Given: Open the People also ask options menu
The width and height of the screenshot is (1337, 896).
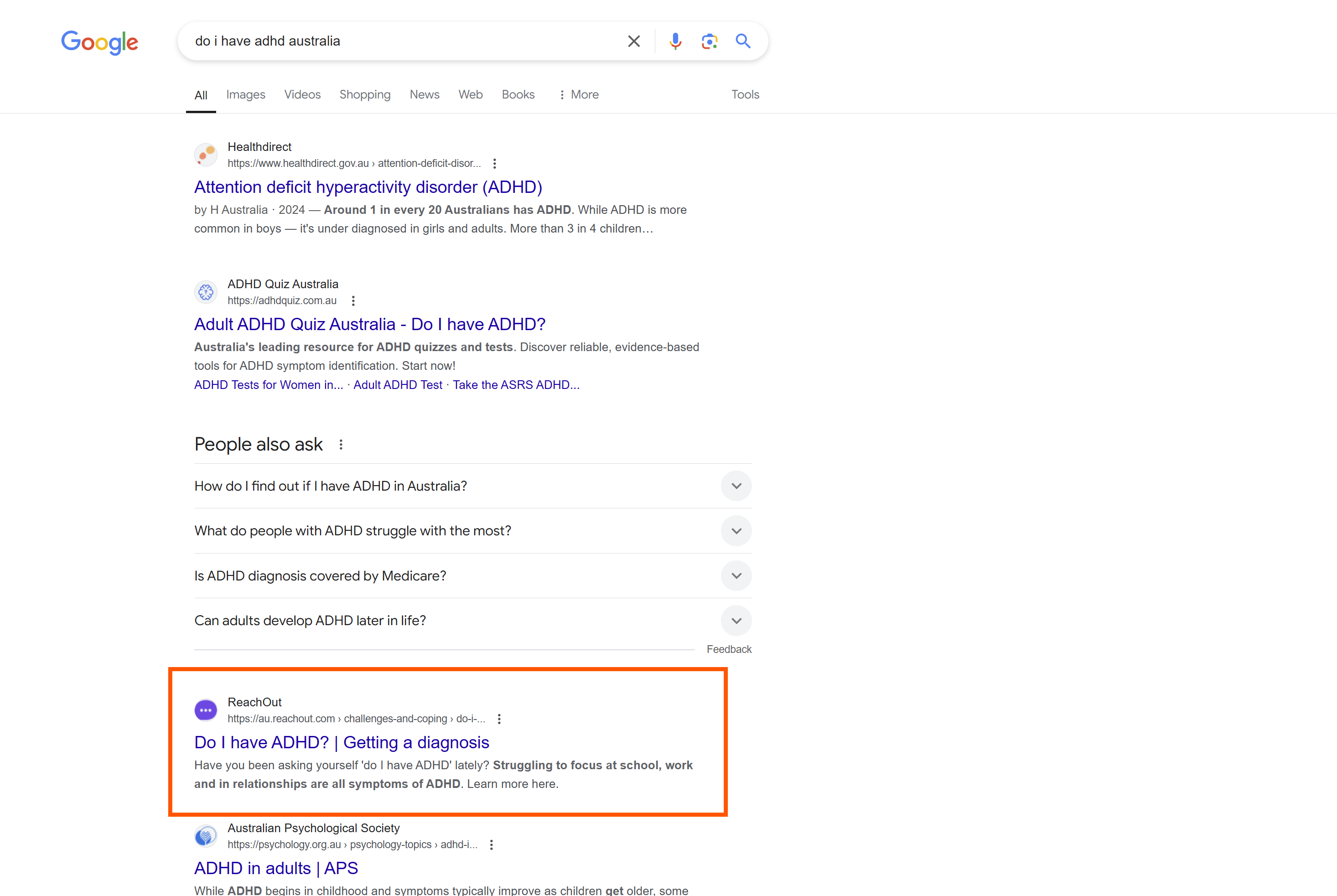Looking at the screenshot, I should coord(341,445).
